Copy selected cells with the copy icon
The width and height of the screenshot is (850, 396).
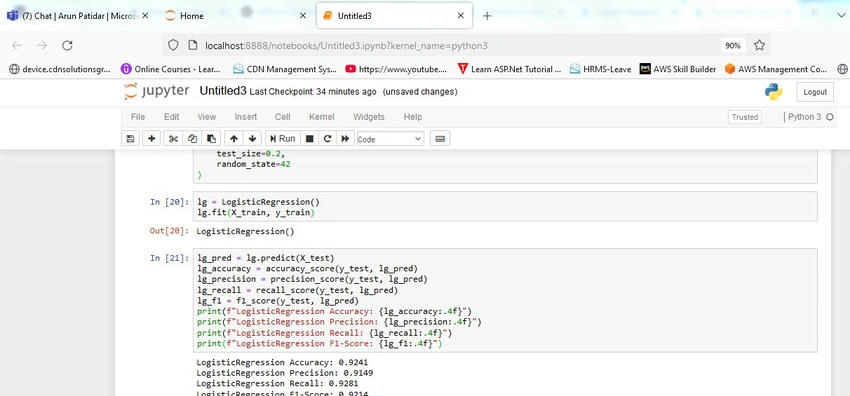[x=192, y=139]
